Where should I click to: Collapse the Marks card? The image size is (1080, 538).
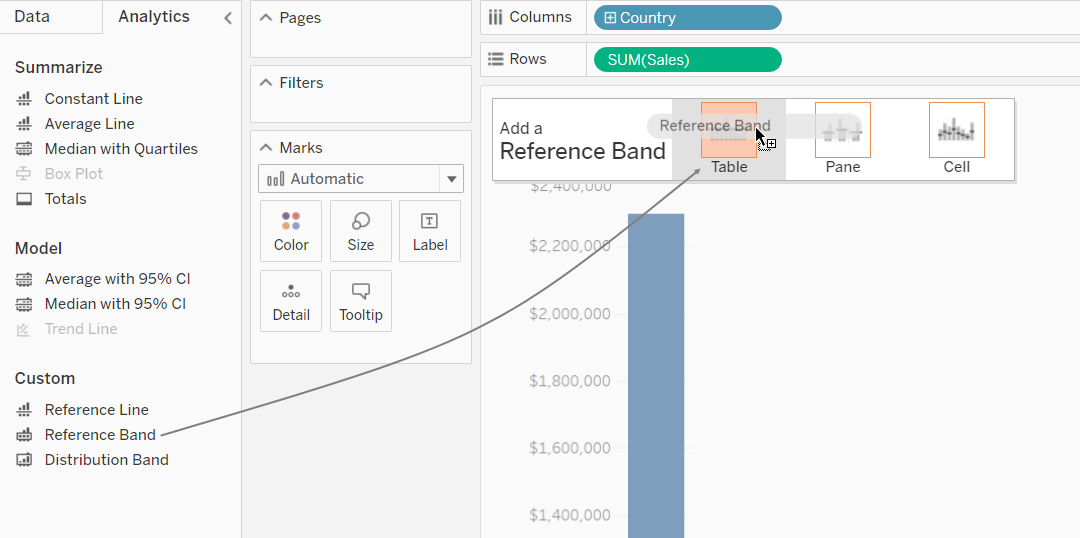[266, 147]
